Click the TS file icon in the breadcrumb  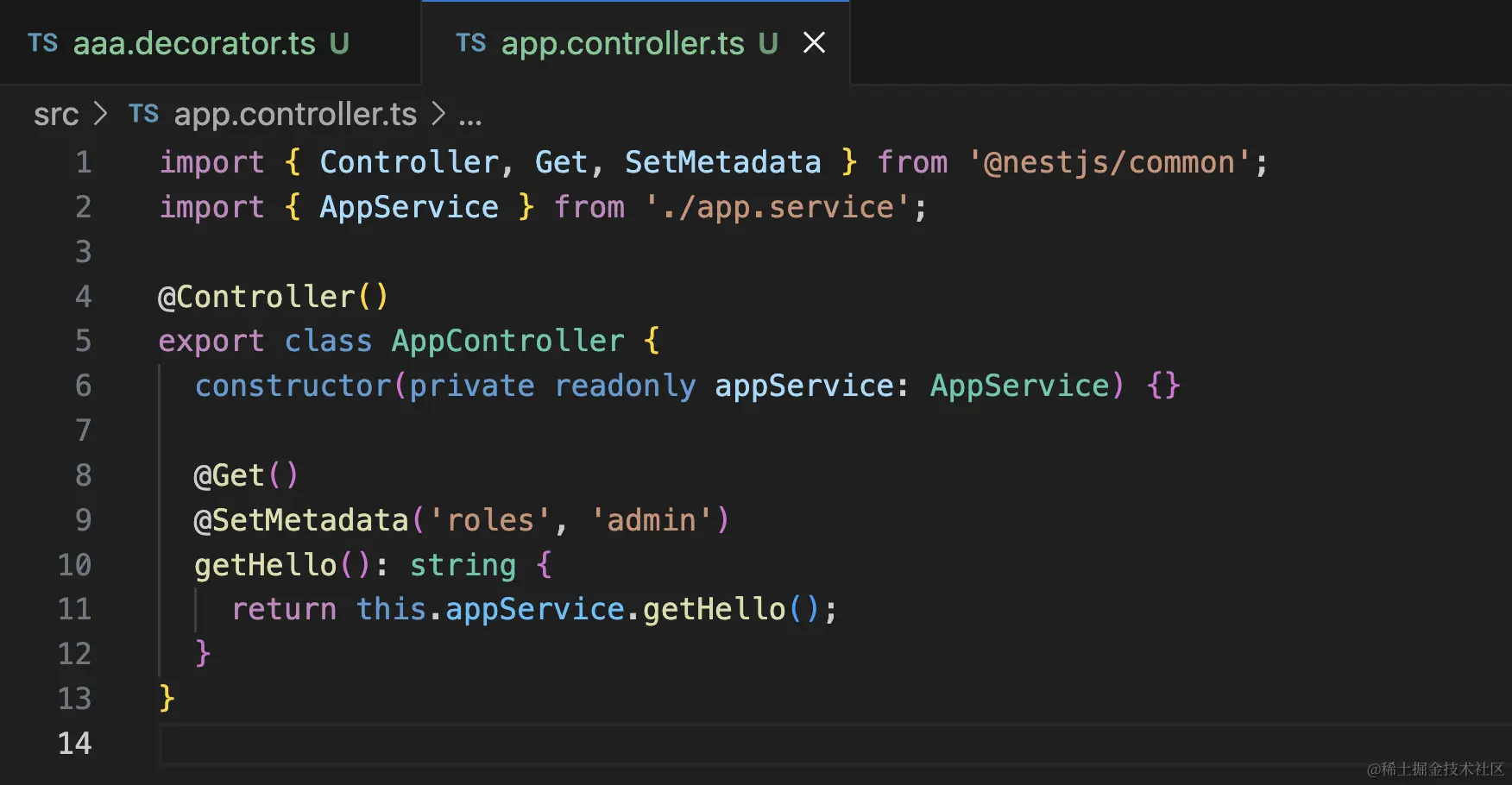tap(143, 114)
